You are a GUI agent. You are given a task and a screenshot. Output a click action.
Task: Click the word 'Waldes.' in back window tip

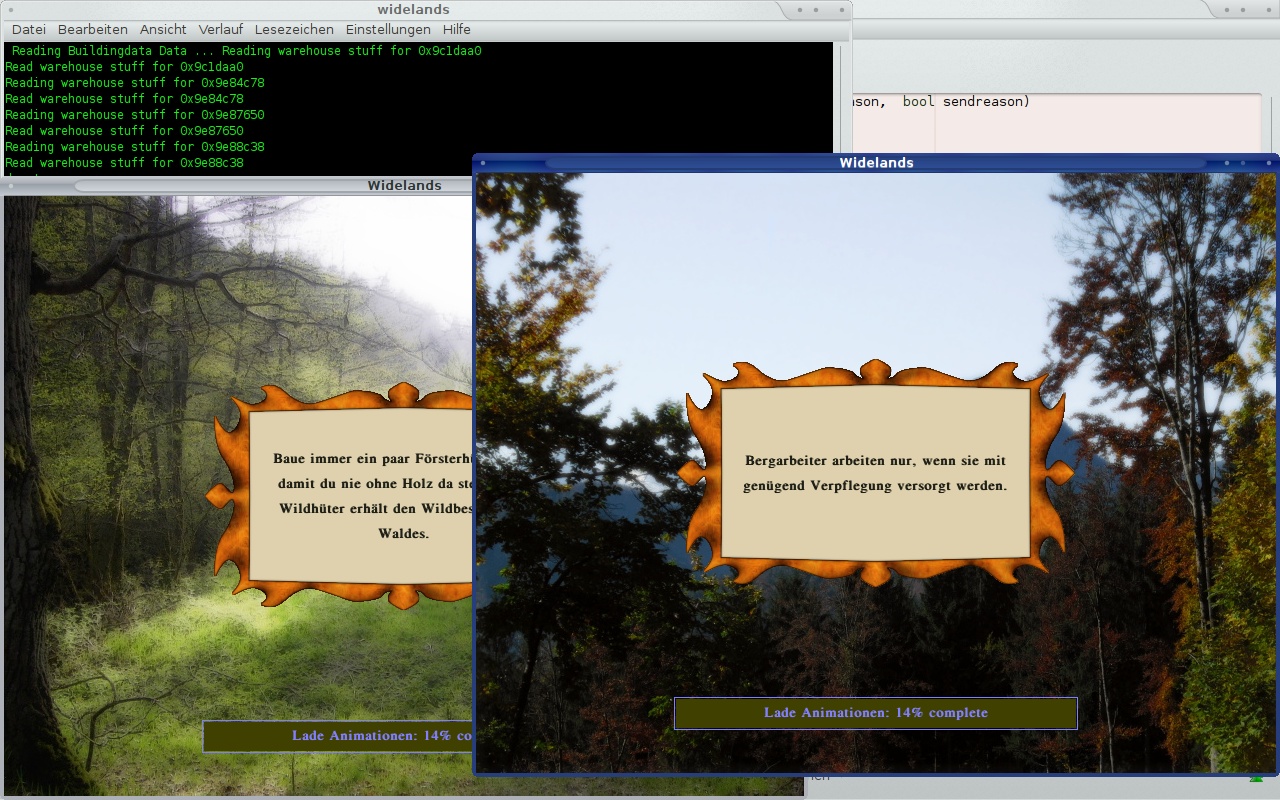[x=403, y=534]
